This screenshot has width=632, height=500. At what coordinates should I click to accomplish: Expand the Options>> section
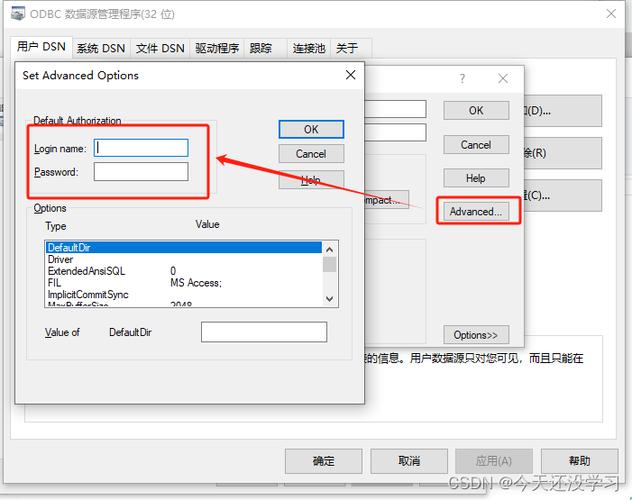[x=476, y=335]
